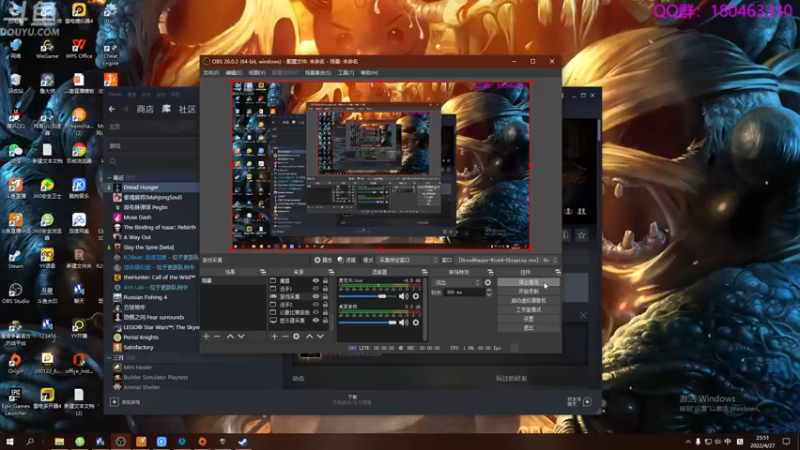
Task: Open the 淡出 transition type dropdown
Action: pos(457,282)
